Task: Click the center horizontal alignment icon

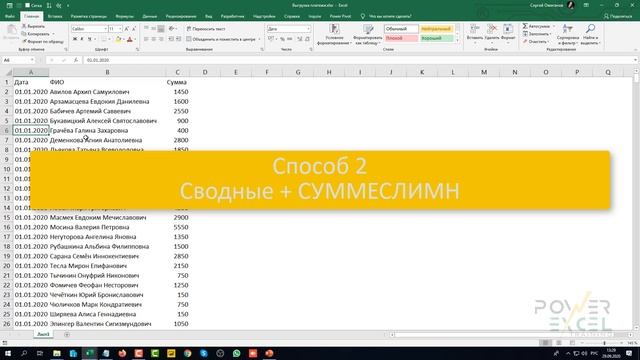Action: pyautogui.click(x=153, y=39)
